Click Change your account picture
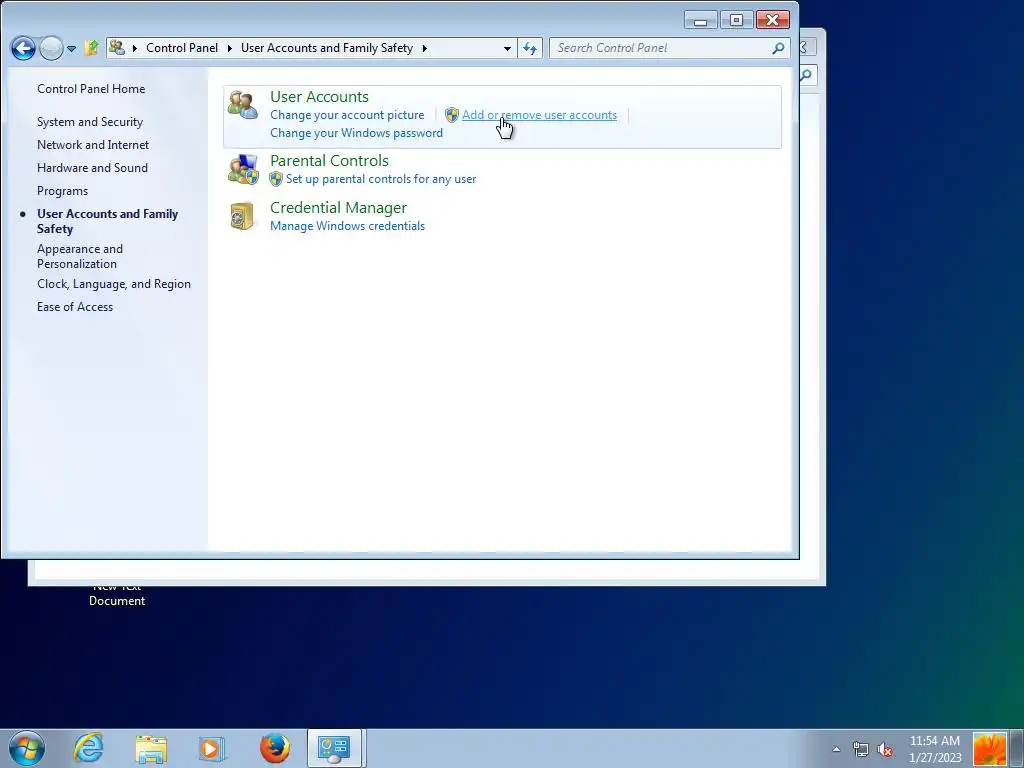 point(347,115)
